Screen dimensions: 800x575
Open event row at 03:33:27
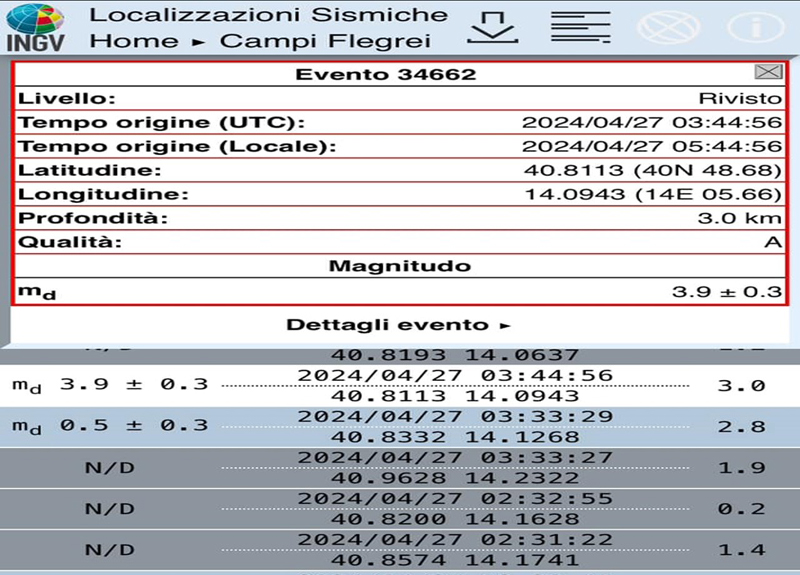400,468
